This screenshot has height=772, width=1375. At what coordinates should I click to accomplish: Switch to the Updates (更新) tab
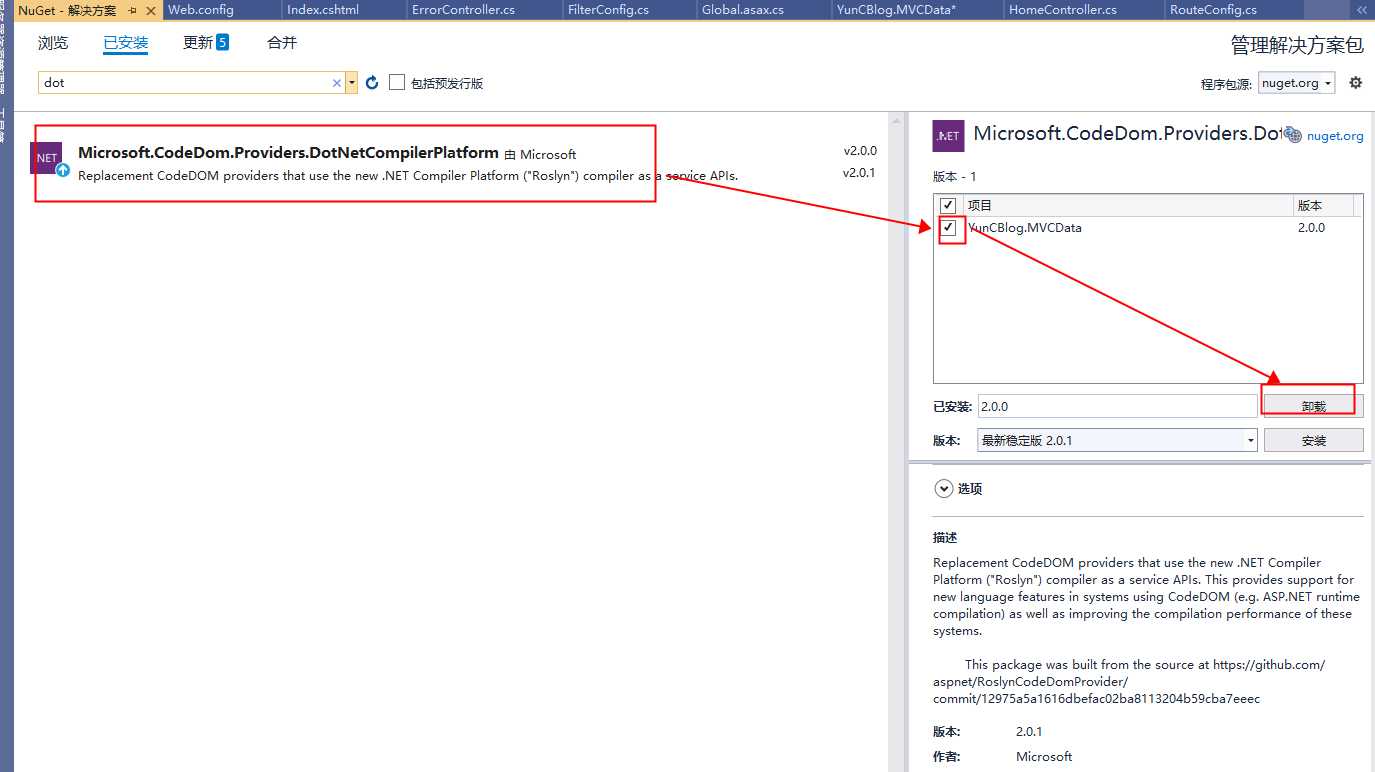point(198,43)
